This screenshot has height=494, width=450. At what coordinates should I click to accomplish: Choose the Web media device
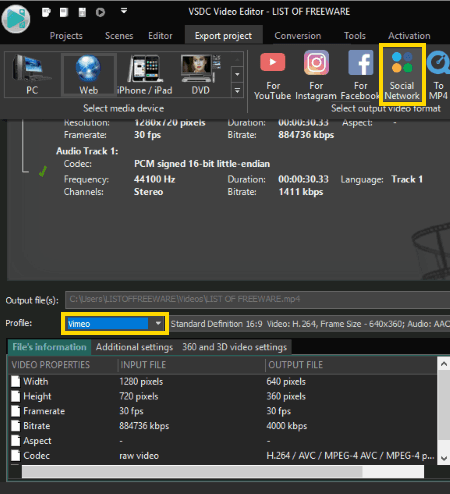click(89, 75)
